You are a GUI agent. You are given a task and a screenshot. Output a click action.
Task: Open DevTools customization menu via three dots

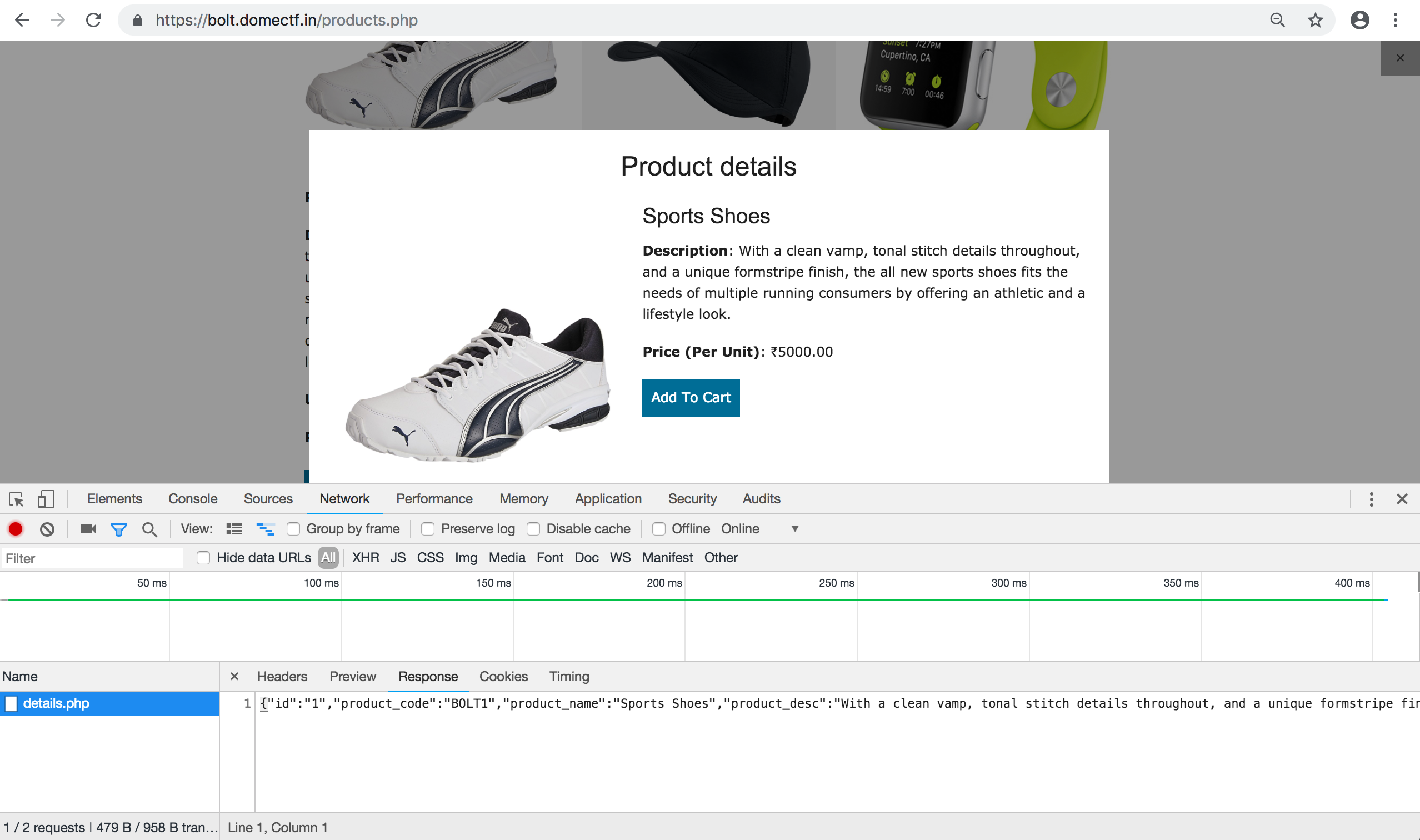coord(1371,499)
